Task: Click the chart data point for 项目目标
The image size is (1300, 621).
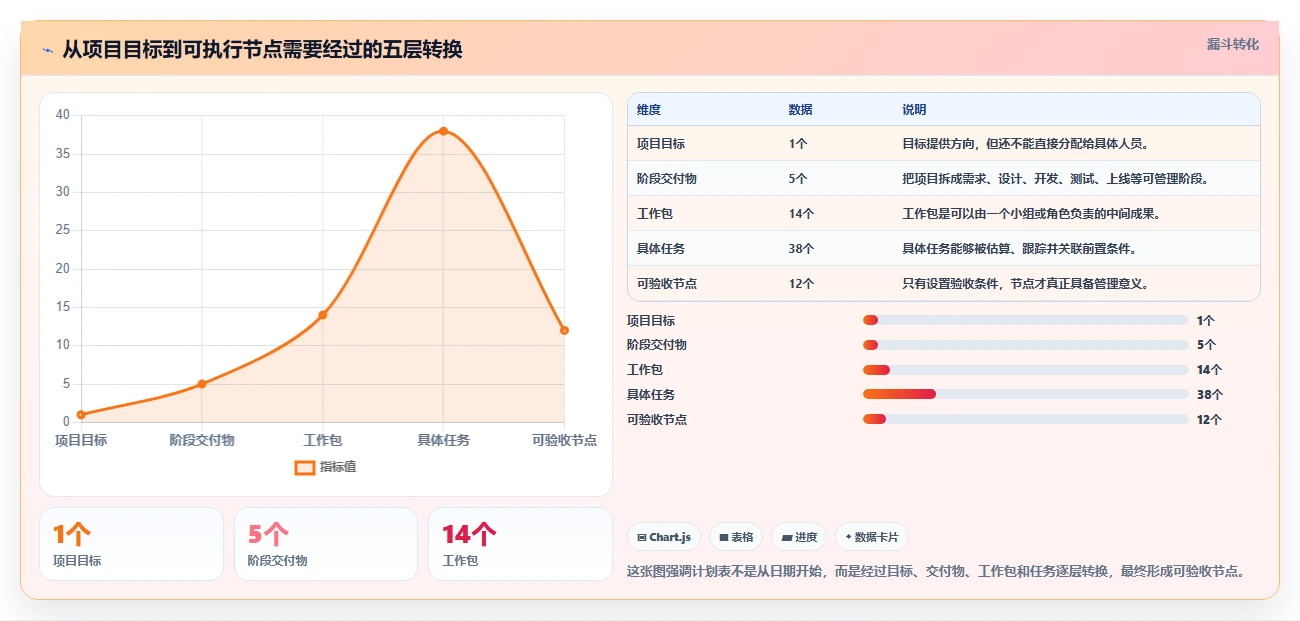Action: point(81,414)
